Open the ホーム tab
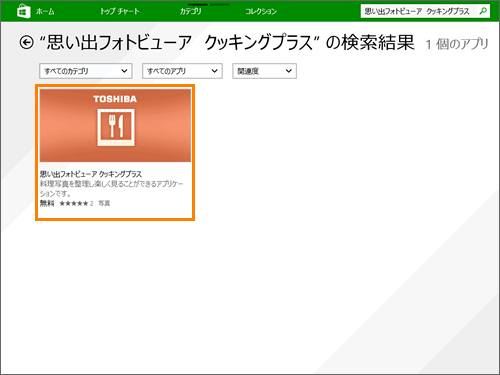This screenshot has width=500, height=375. (45, 11)
